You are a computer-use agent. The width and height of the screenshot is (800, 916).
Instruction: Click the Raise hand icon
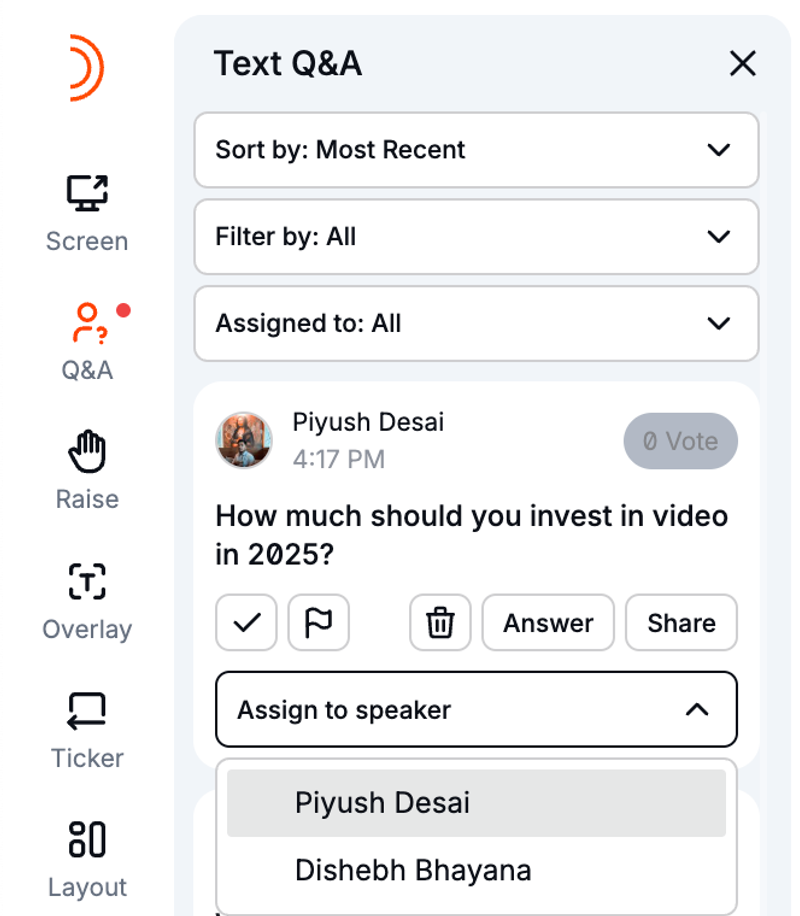[87, 468]
